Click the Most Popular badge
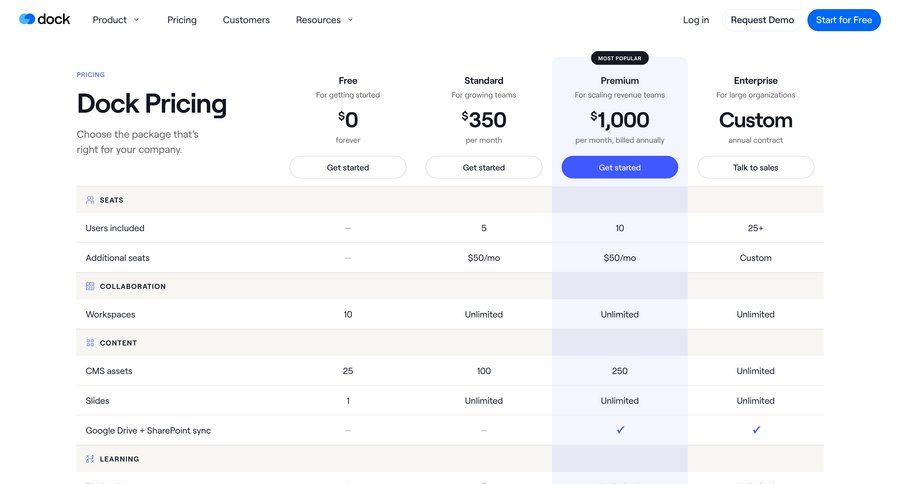The height and width of the screenshot is (484, 900). click(x=620, y=58)
